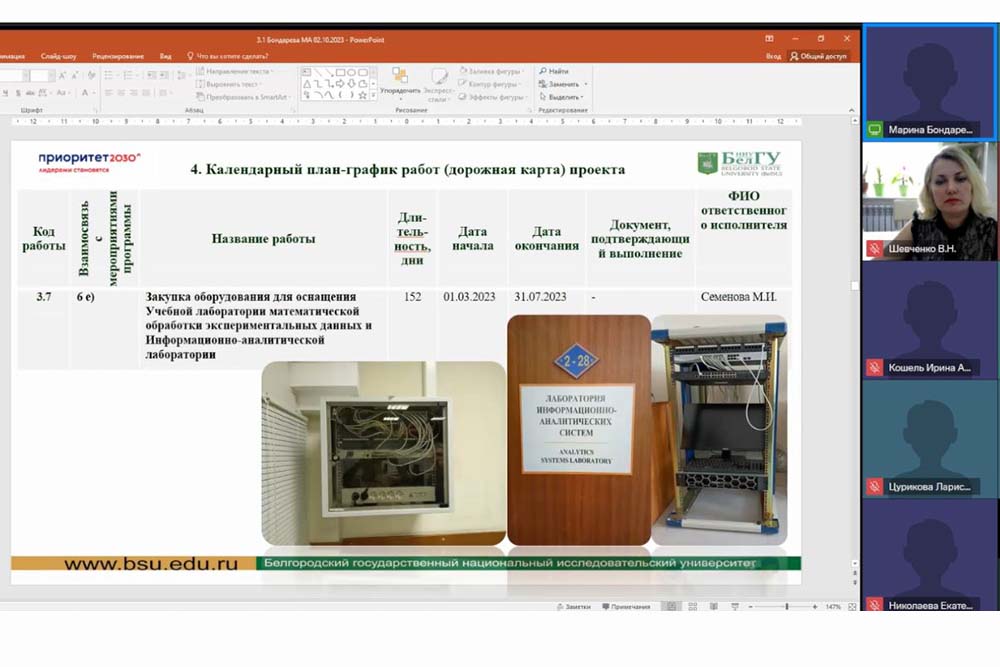The image size is (1000, 667).
Task: Select Шевченко В.Н. participant video tile
Action: coord(930,201)
